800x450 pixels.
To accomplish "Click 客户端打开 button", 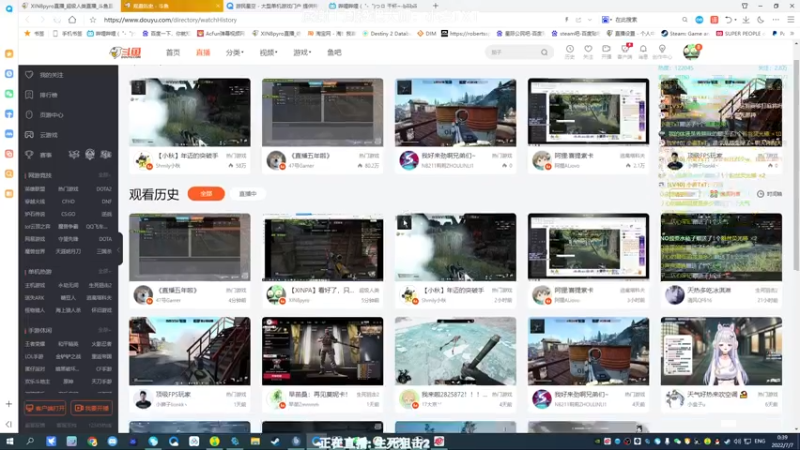I will pos(45,408).
